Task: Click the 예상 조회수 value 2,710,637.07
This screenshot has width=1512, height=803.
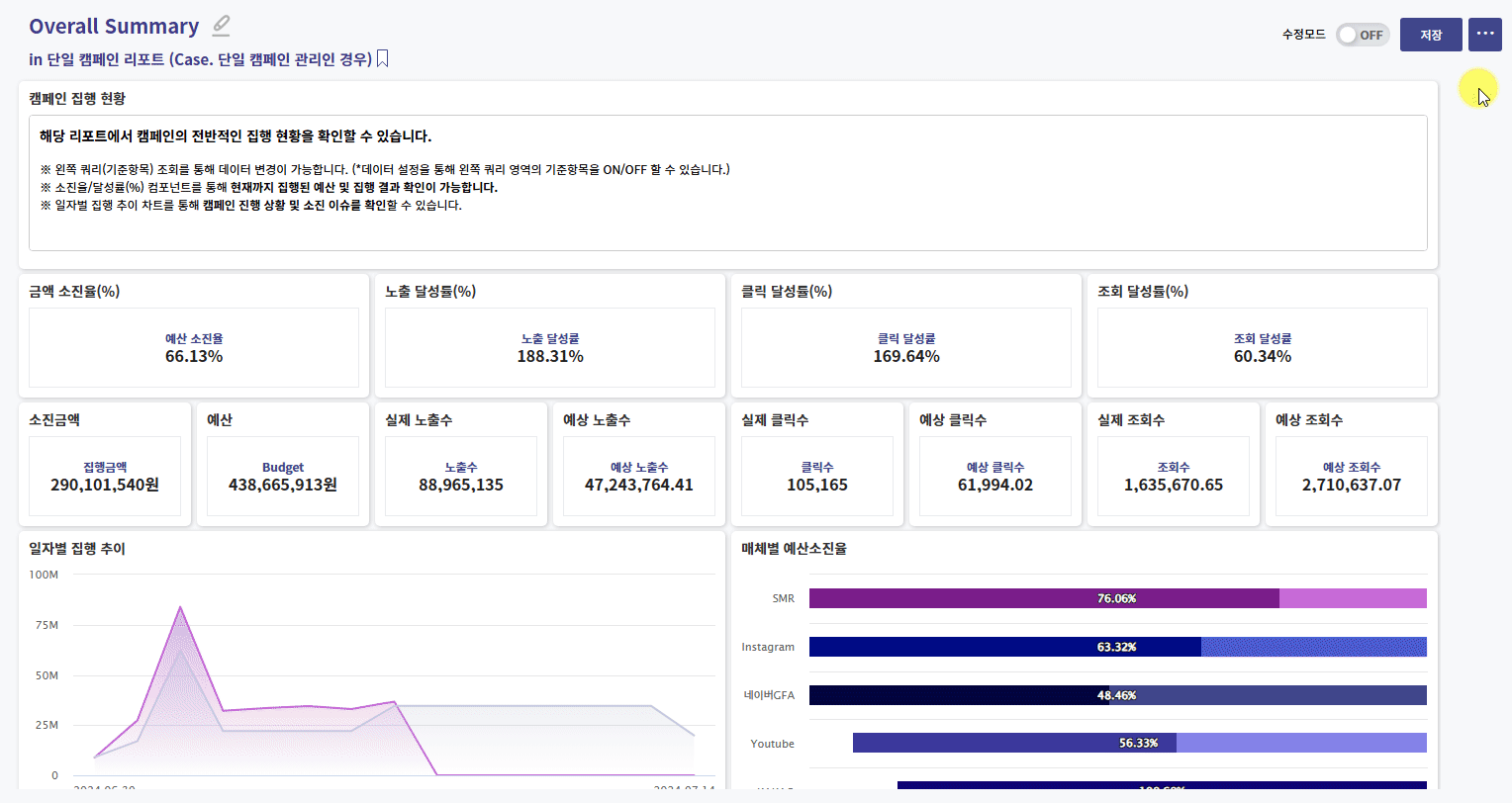Action: click(1352, 485)
